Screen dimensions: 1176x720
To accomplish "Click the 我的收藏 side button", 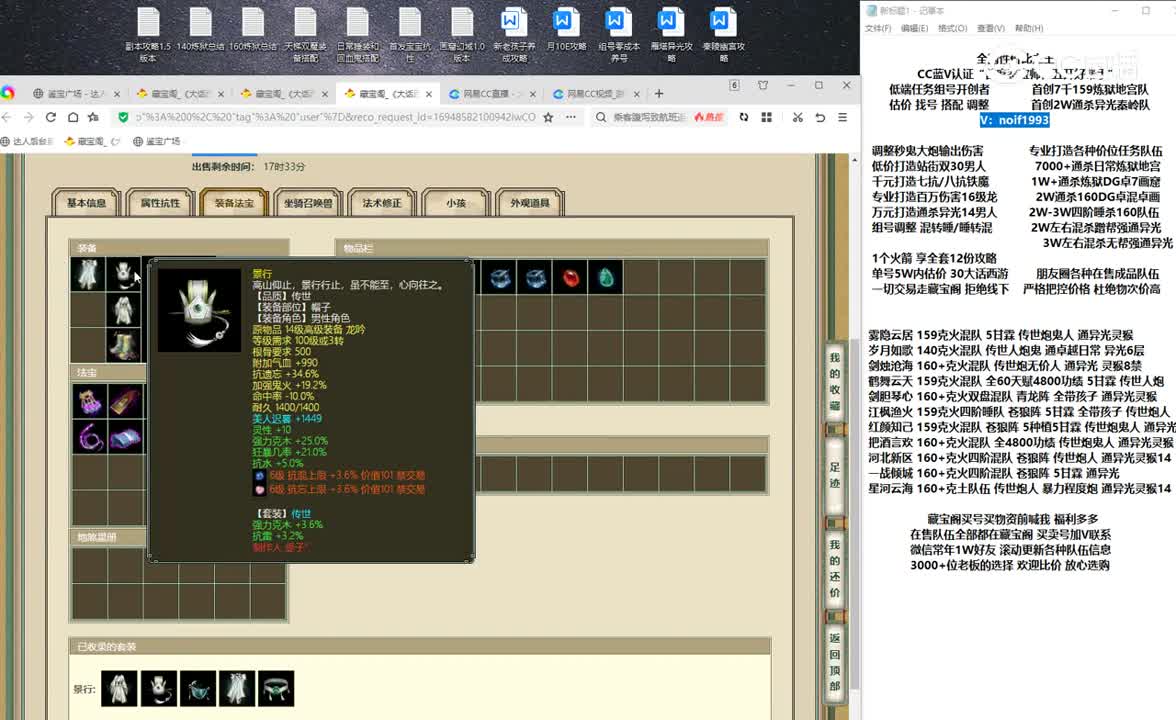I will click(x=835, y=380).
